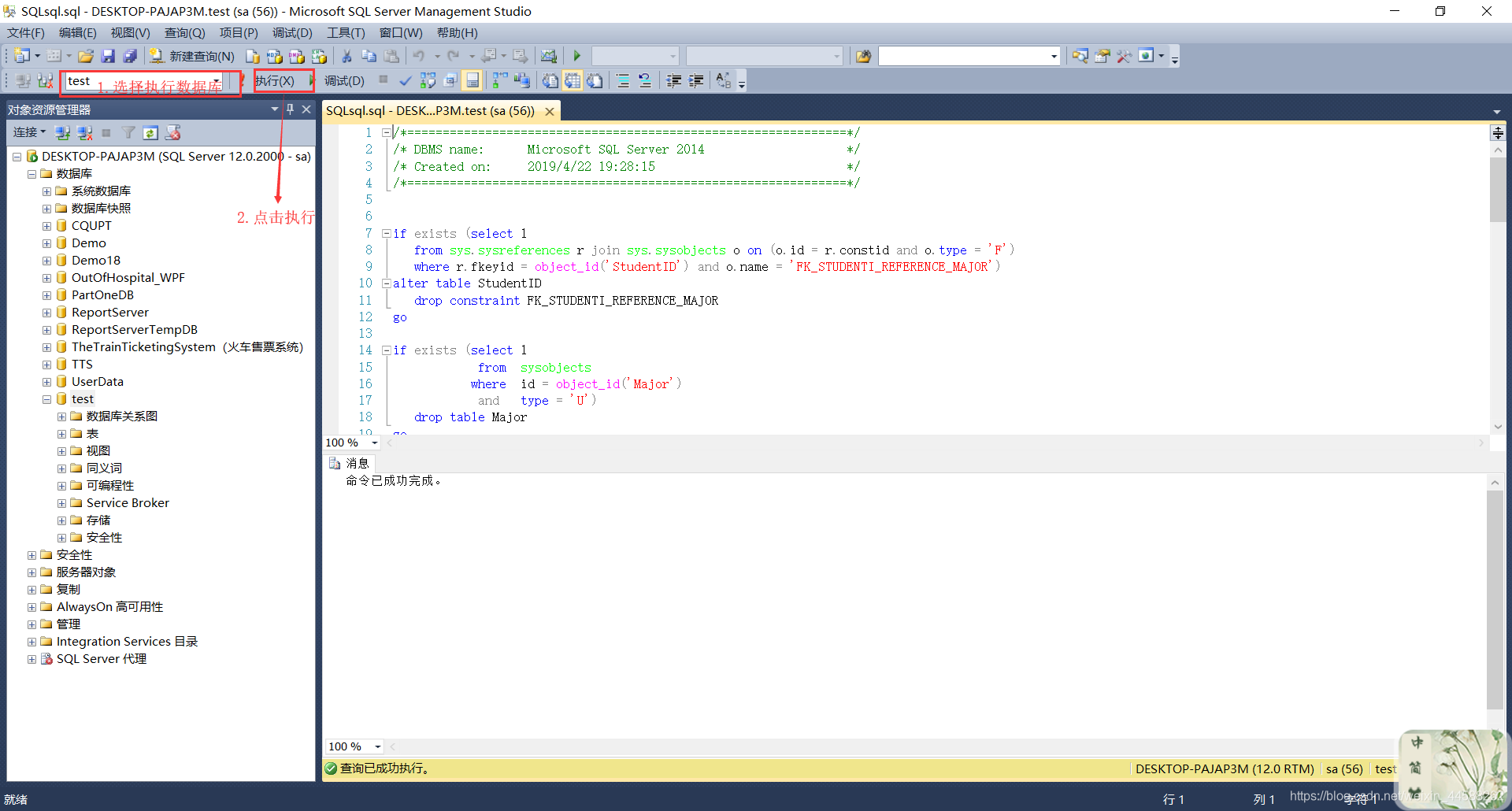Click the Disconnect icon in Object Explorer
The width and height of the screenshot is (1512, 811).
click(85, 132)
